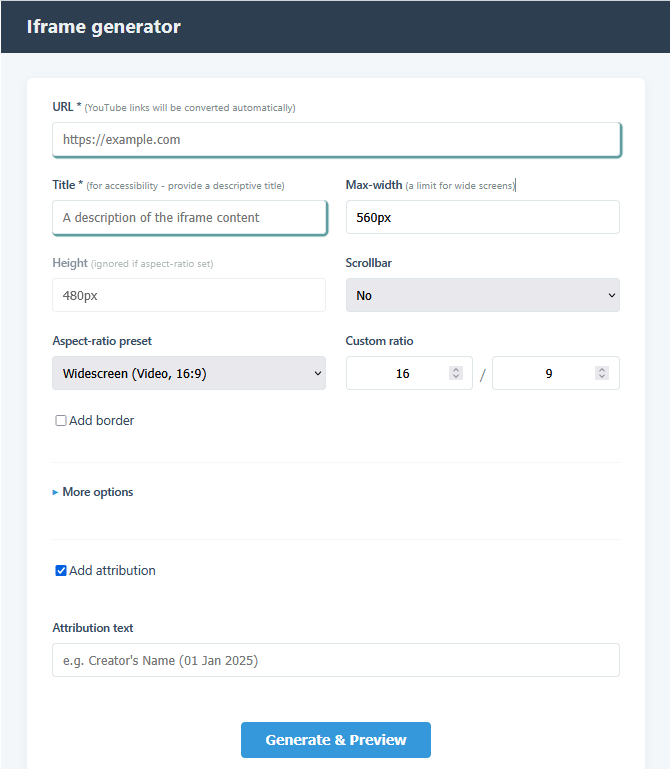
Task: Click the stepper arrows on the 9 ratio field
Action: 602,373
